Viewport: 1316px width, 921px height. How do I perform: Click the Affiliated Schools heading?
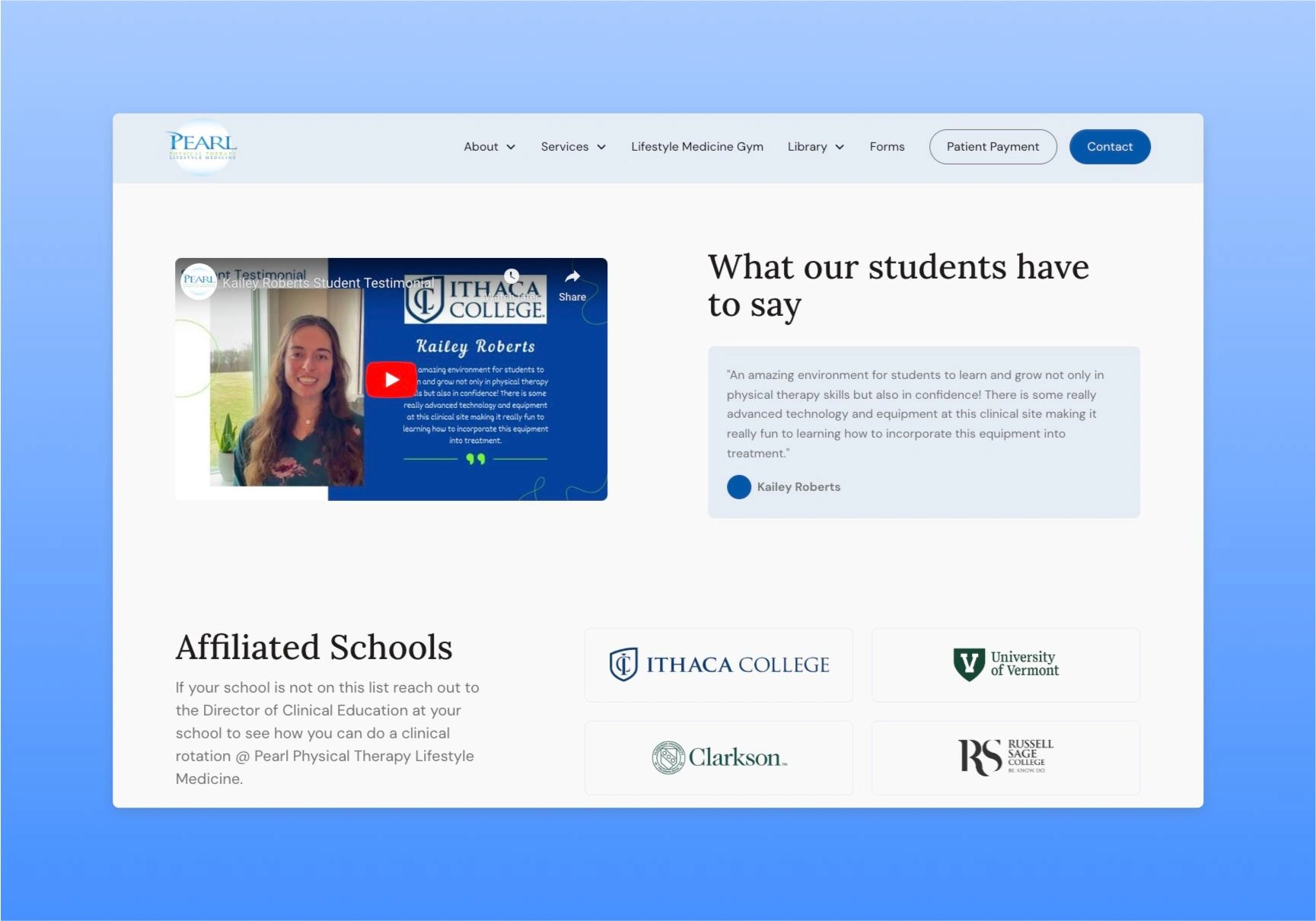tap(314, 648)
